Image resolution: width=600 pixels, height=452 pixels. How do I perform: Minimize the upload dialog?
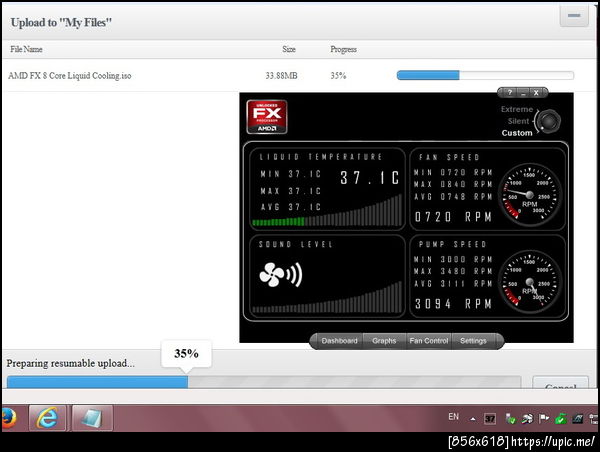click(574, 16)
